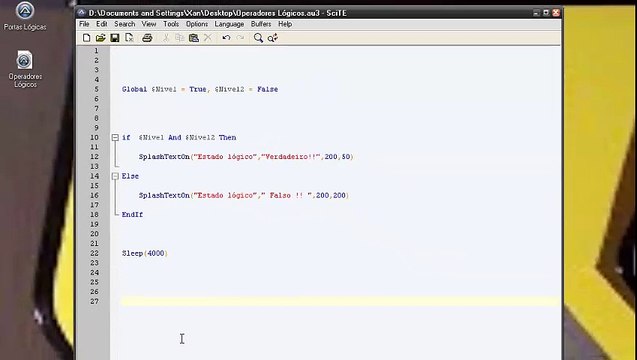Viewport: 637px width, 360px height.
Task: Copy selection using the Copy toolbar icon
Action: pyautogui.click(x=180, y=38)
